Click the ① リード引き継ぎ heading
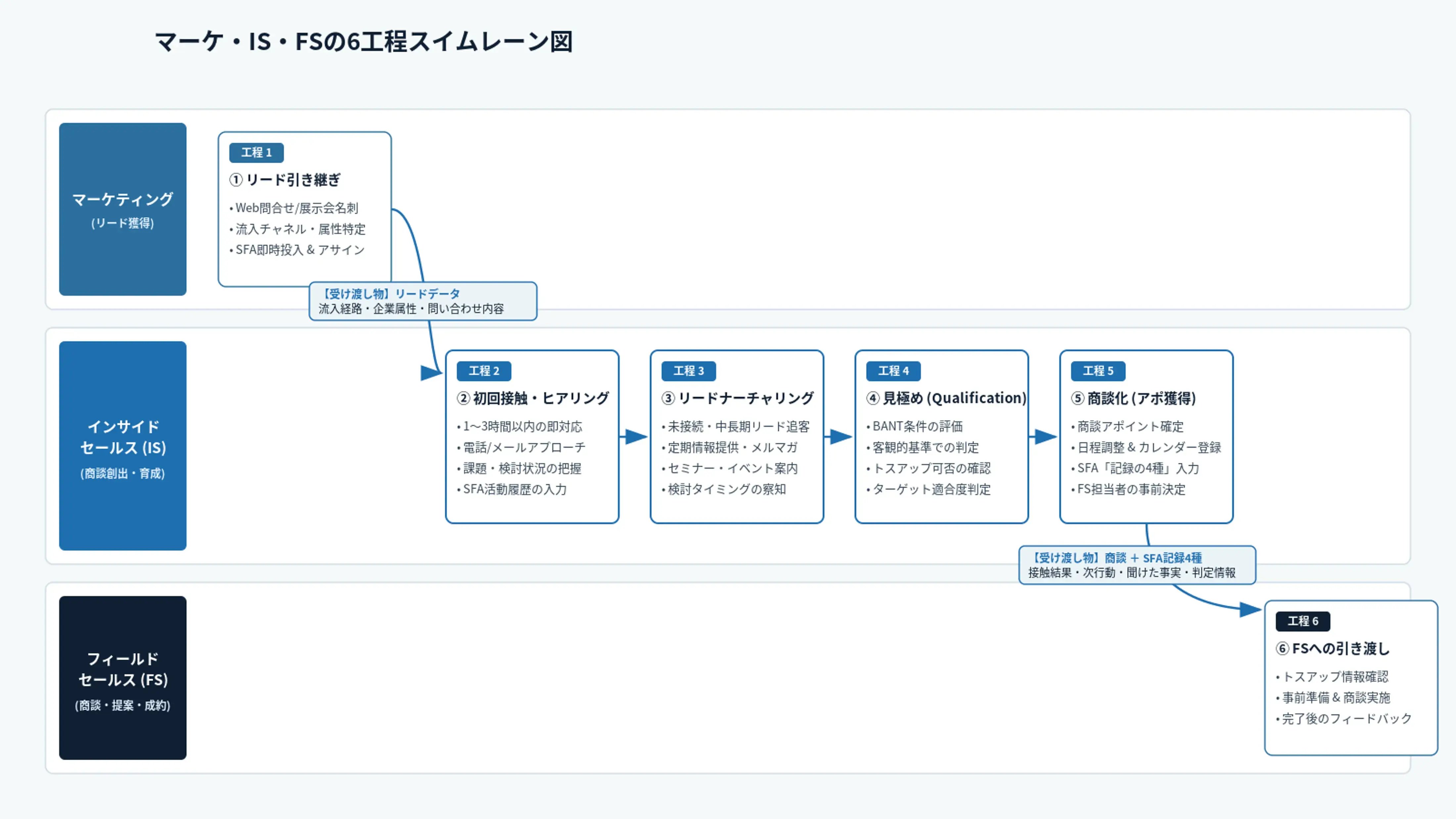Screen dimensions: 1456x819 pyautogui.click(x=285, y=180)
